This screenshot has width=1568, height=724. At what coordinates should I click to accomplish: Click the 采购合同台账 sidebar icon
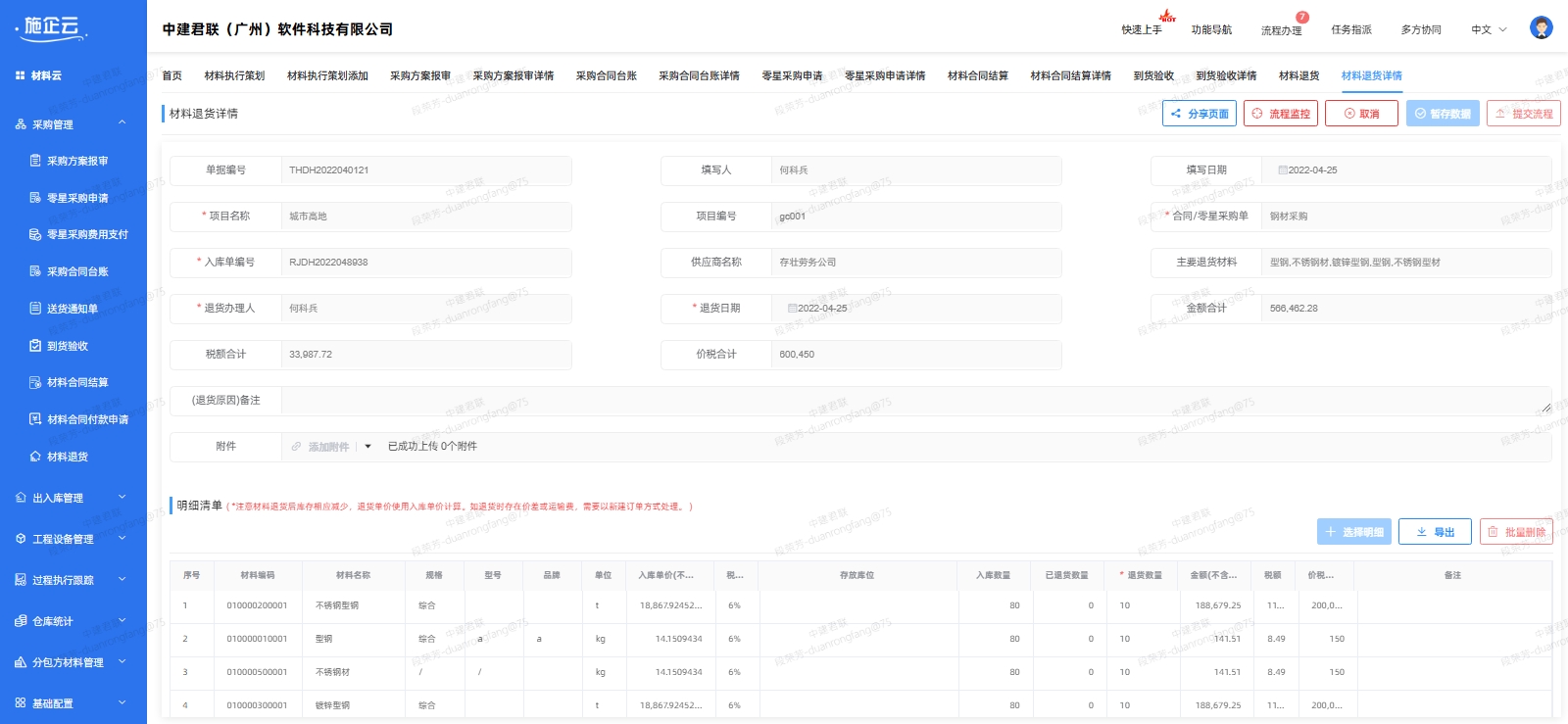click(x=35, y=271)
